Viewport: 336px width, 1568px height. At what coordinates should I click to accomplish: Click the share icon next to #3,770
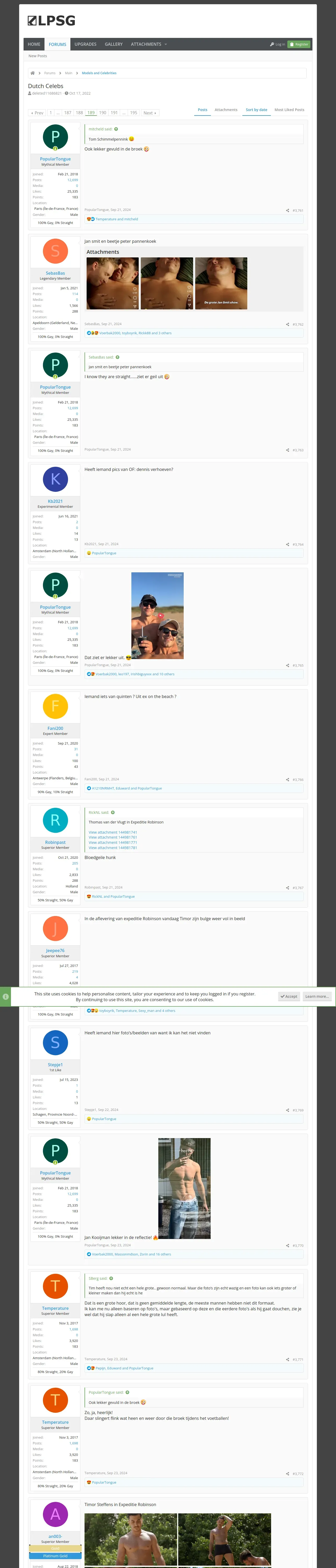pyautogui.click(x=287, y=1246)
